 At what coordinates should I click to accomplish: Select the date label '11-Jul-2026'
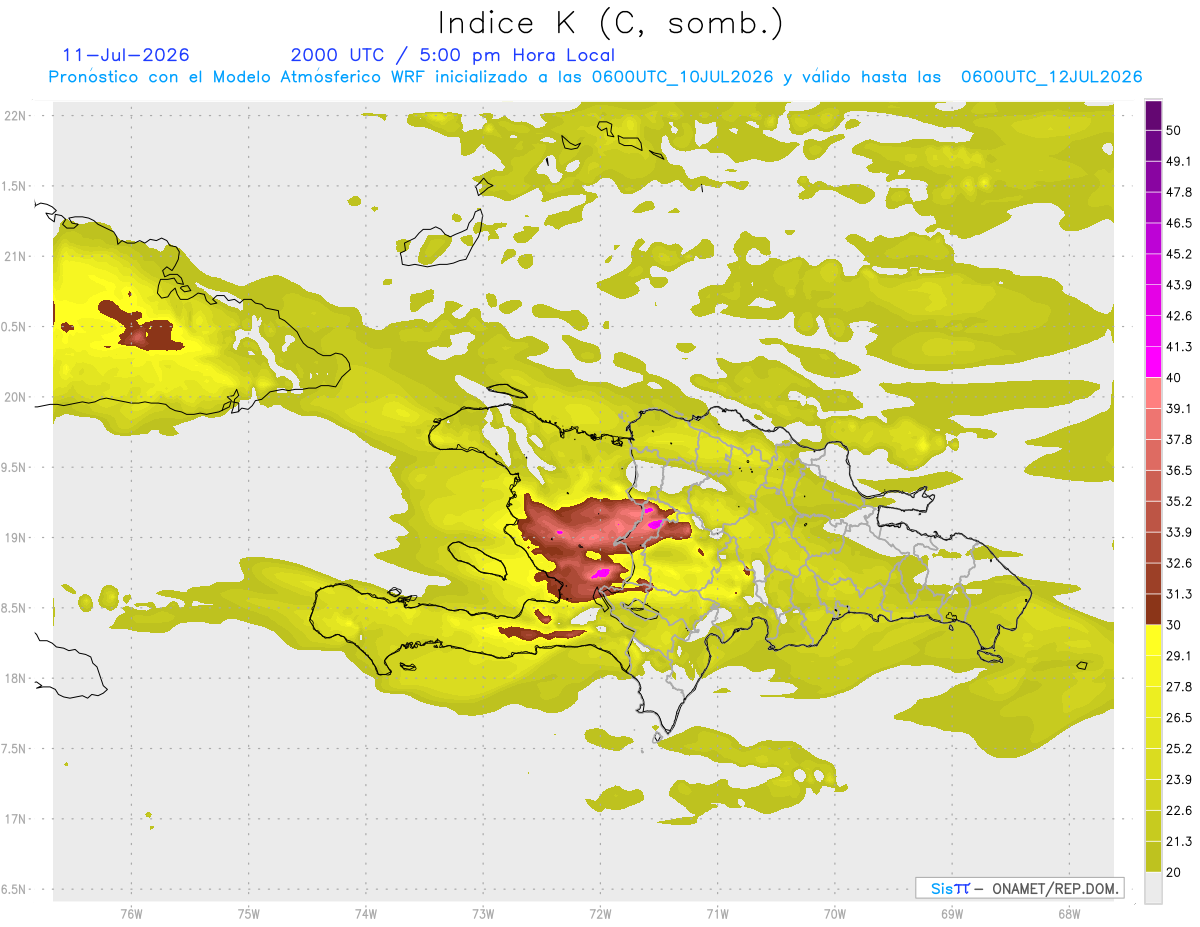126,55
